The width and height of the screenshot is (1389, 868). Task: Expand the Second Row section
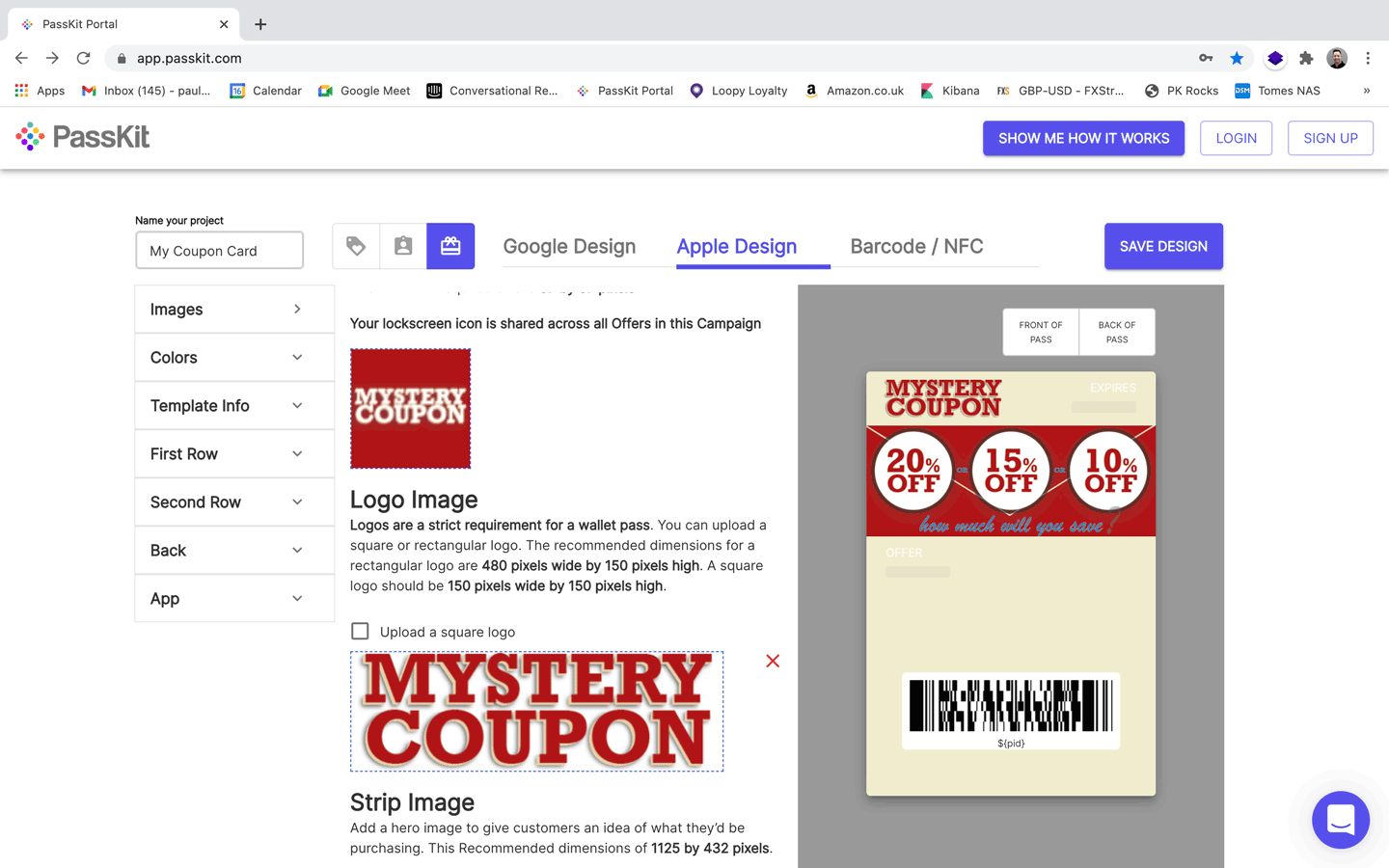[x=234, y=502]
